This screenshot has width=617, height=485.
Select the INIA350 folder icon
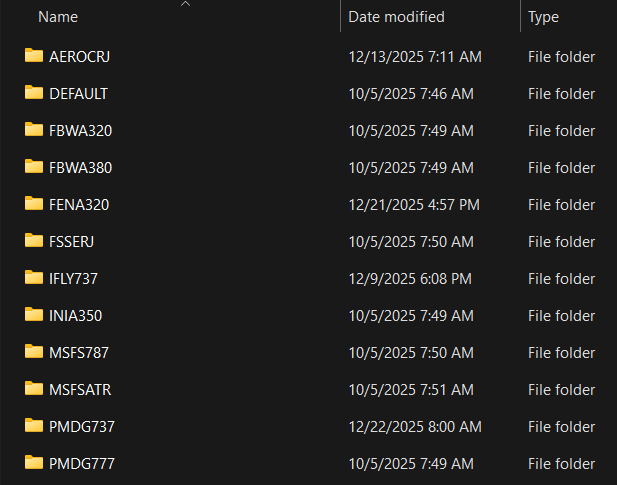[34, 315]
